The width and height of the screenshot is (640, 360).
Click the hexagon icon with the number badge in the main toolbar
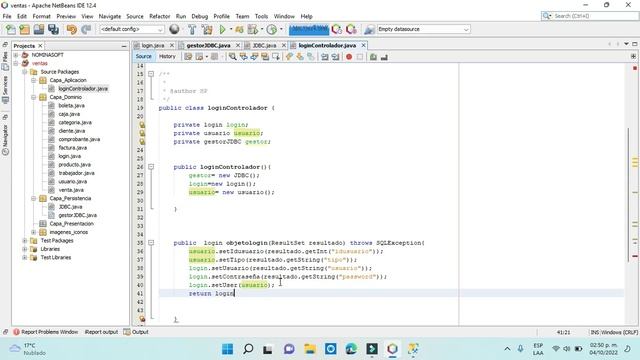337,29
